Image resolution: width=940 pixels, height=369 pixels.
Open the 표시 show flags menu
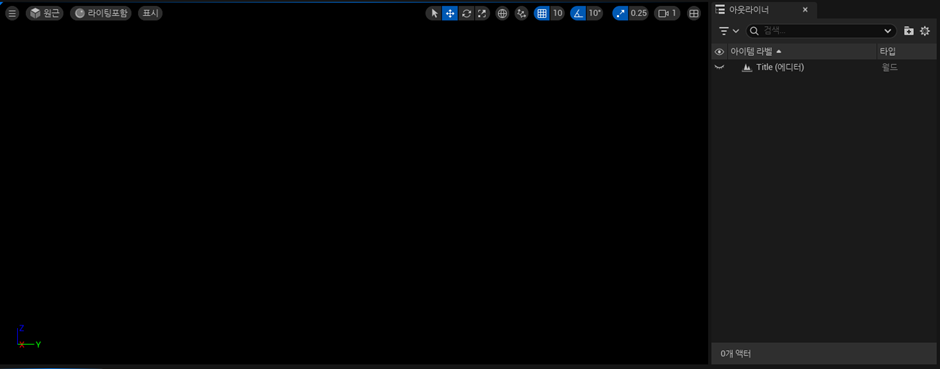[150, 13]
